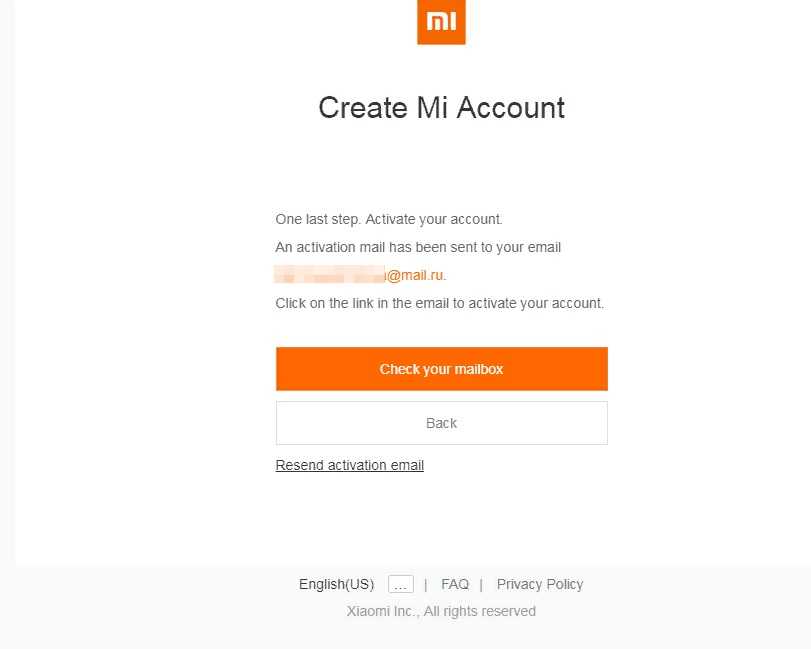View the Privacy Policy

point(539,584)
